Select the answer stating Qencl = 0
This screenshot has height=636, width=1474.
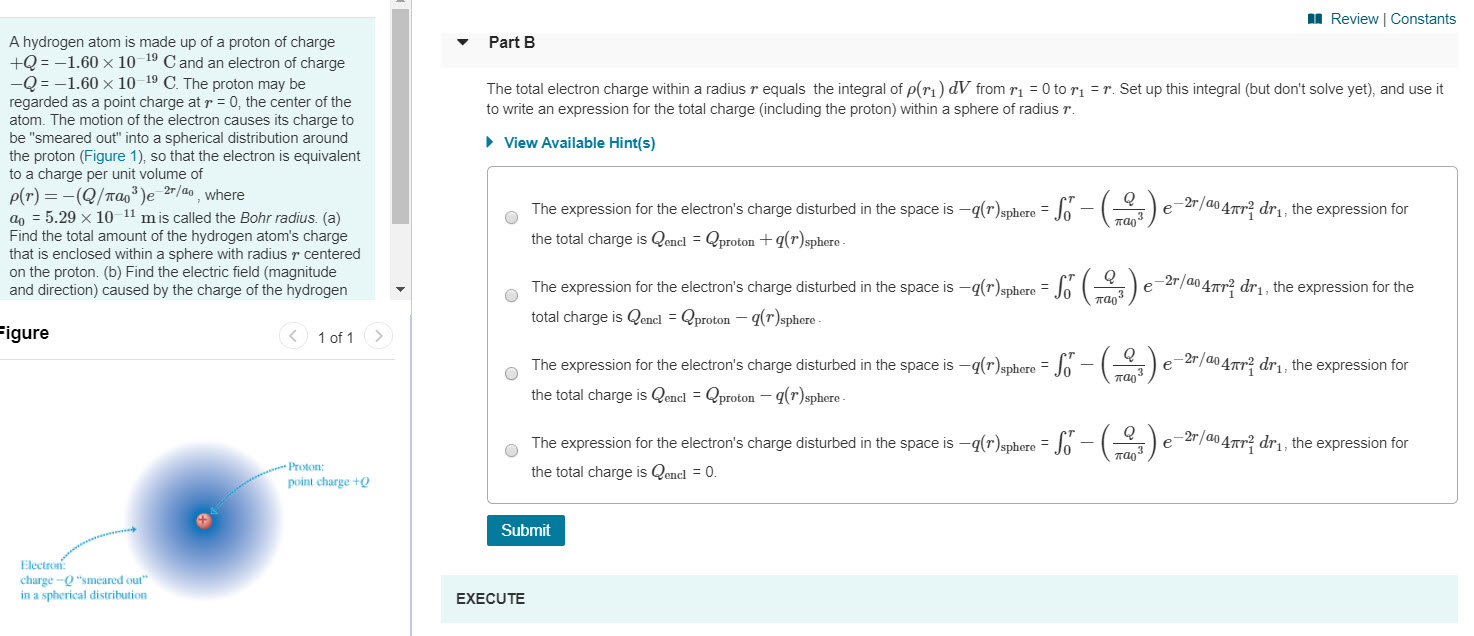tap(511, 450)
